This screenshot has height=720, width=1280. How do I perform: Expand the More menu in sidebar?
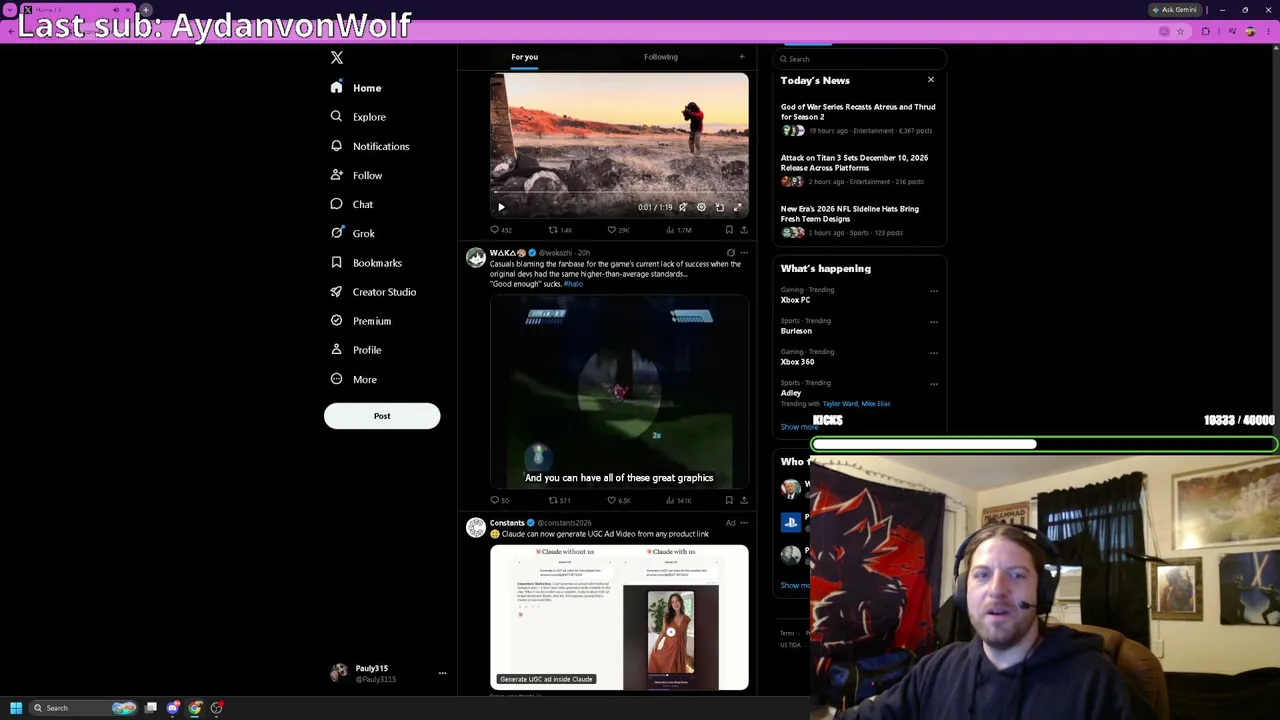click(x=354, y=380)
